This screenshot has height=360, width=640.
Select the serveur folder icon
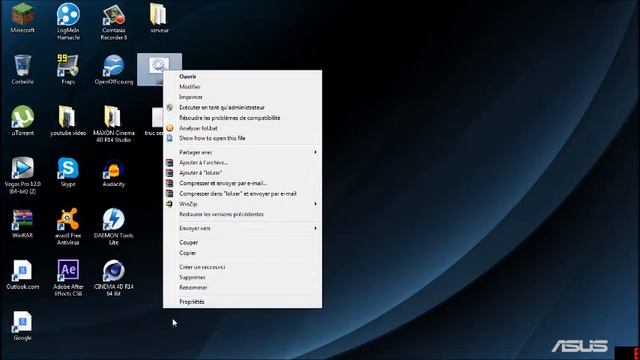(x=159, y=18)
